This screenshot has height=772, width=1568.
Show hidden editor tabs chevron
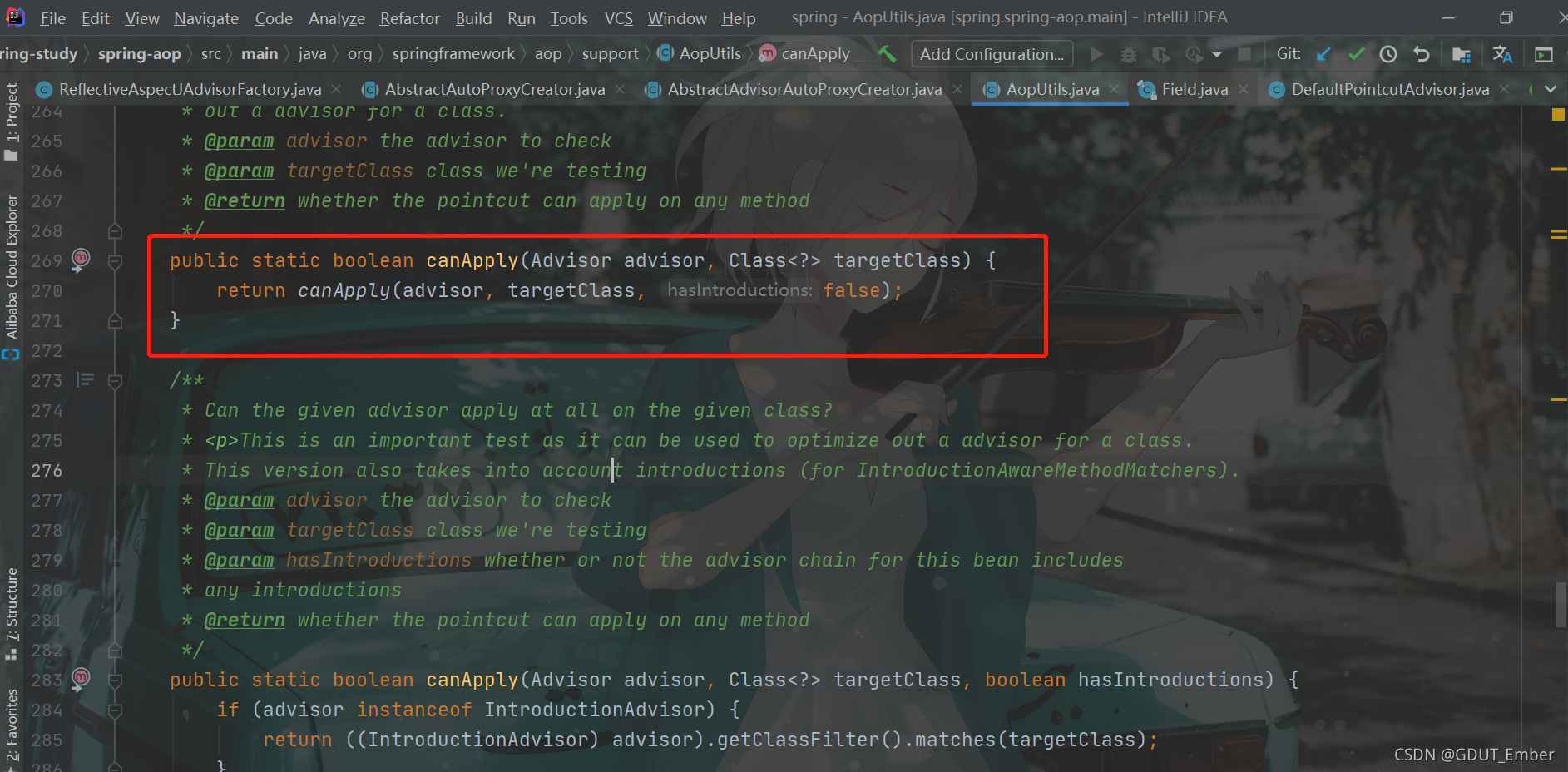(x=1551, y=89)
